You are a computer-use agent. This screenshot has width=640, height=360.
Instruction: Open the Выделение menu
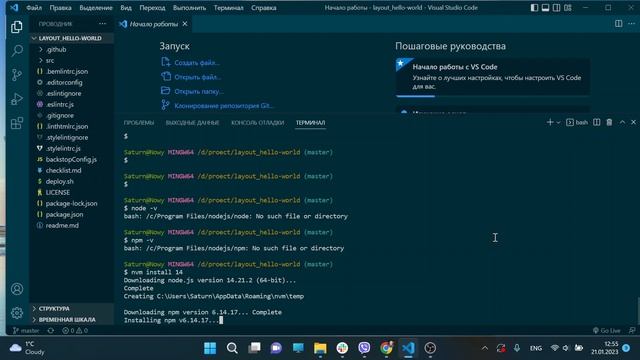(x=96, y=8)
